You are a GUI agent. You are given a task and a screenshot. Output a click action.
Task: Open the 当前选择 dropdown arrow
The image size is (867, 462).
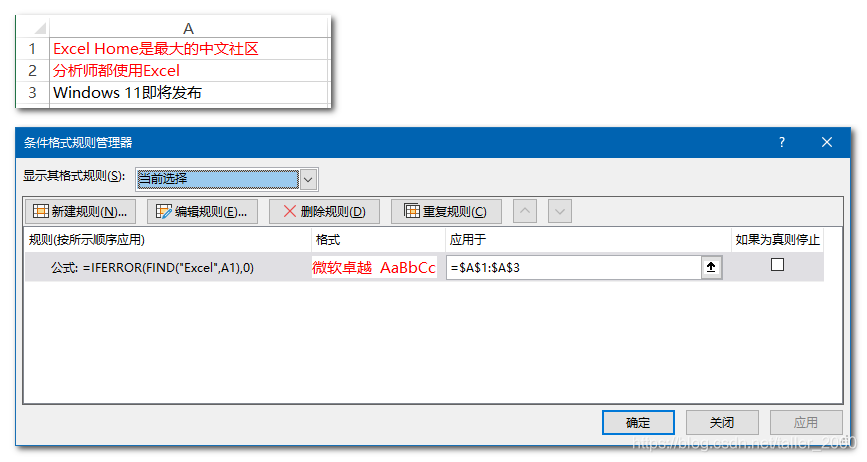pos(309,179)
